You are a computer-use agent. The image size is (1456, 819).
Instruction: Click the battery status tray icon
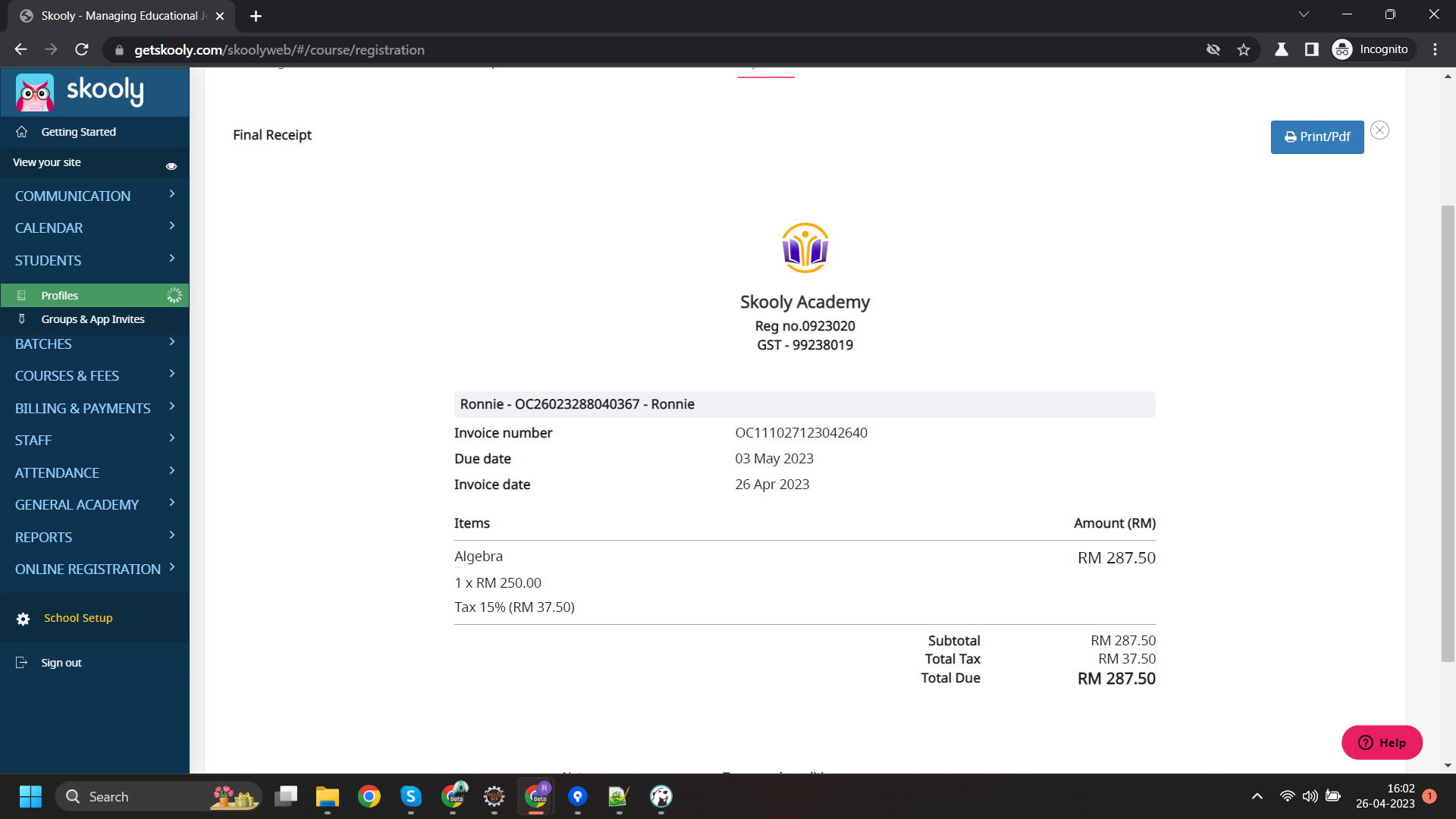pos(1333,796)
